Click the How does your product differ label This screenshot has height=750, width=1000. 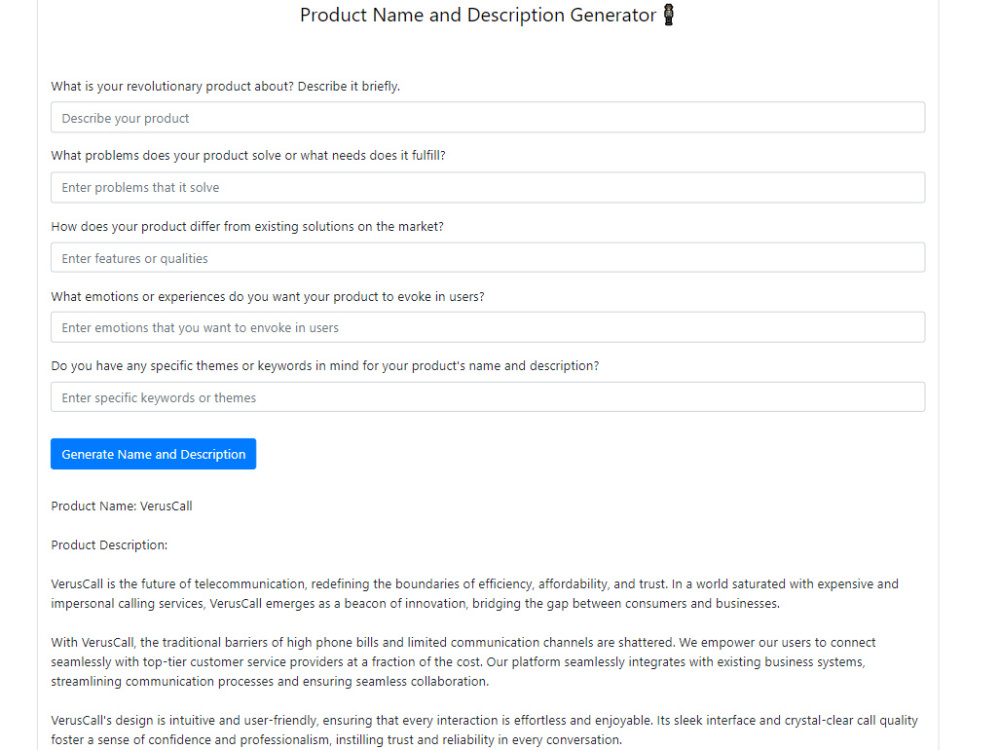point(247,226)
